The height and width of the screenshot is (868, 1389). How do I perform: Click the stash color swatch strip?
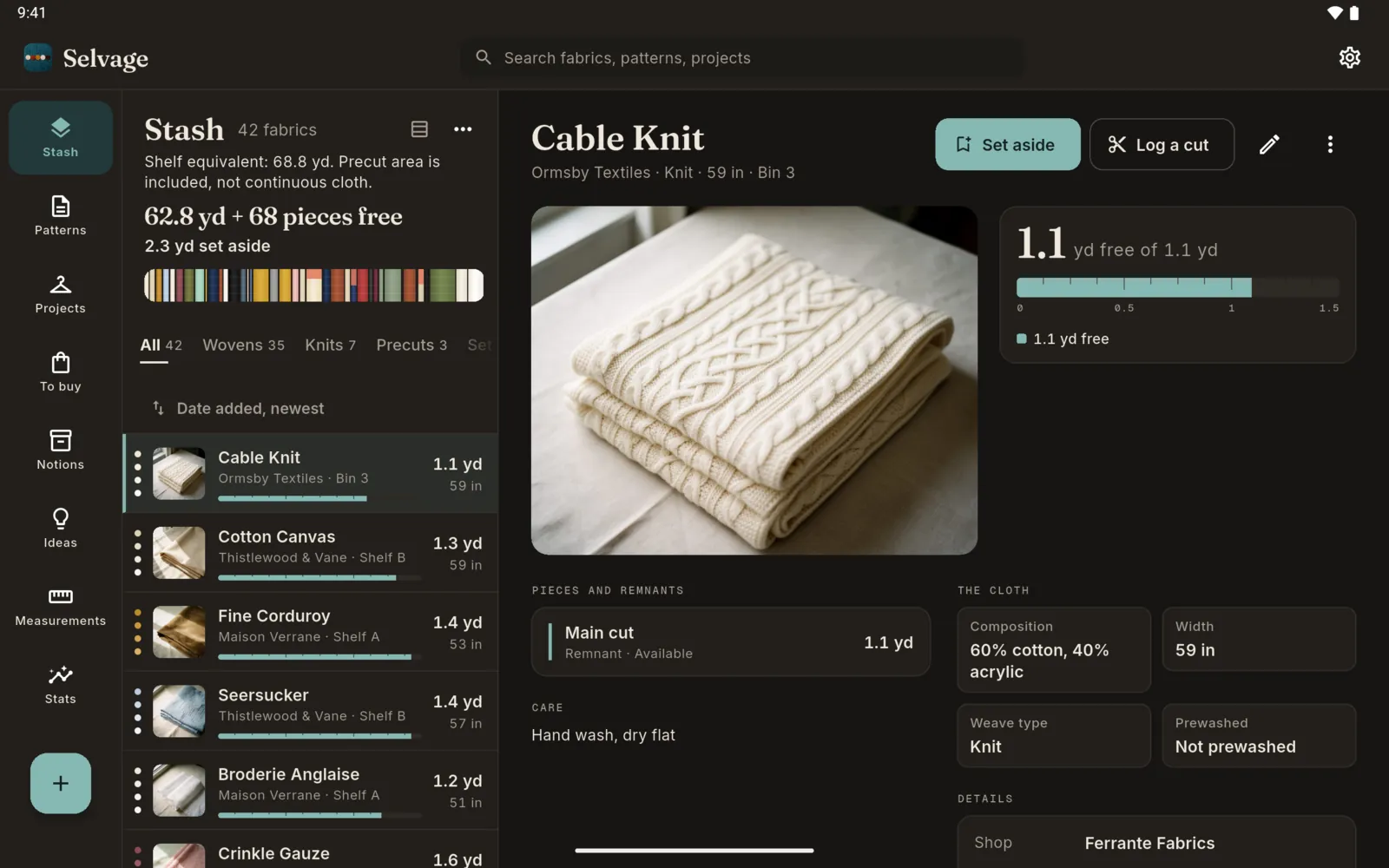coord(313,285)
